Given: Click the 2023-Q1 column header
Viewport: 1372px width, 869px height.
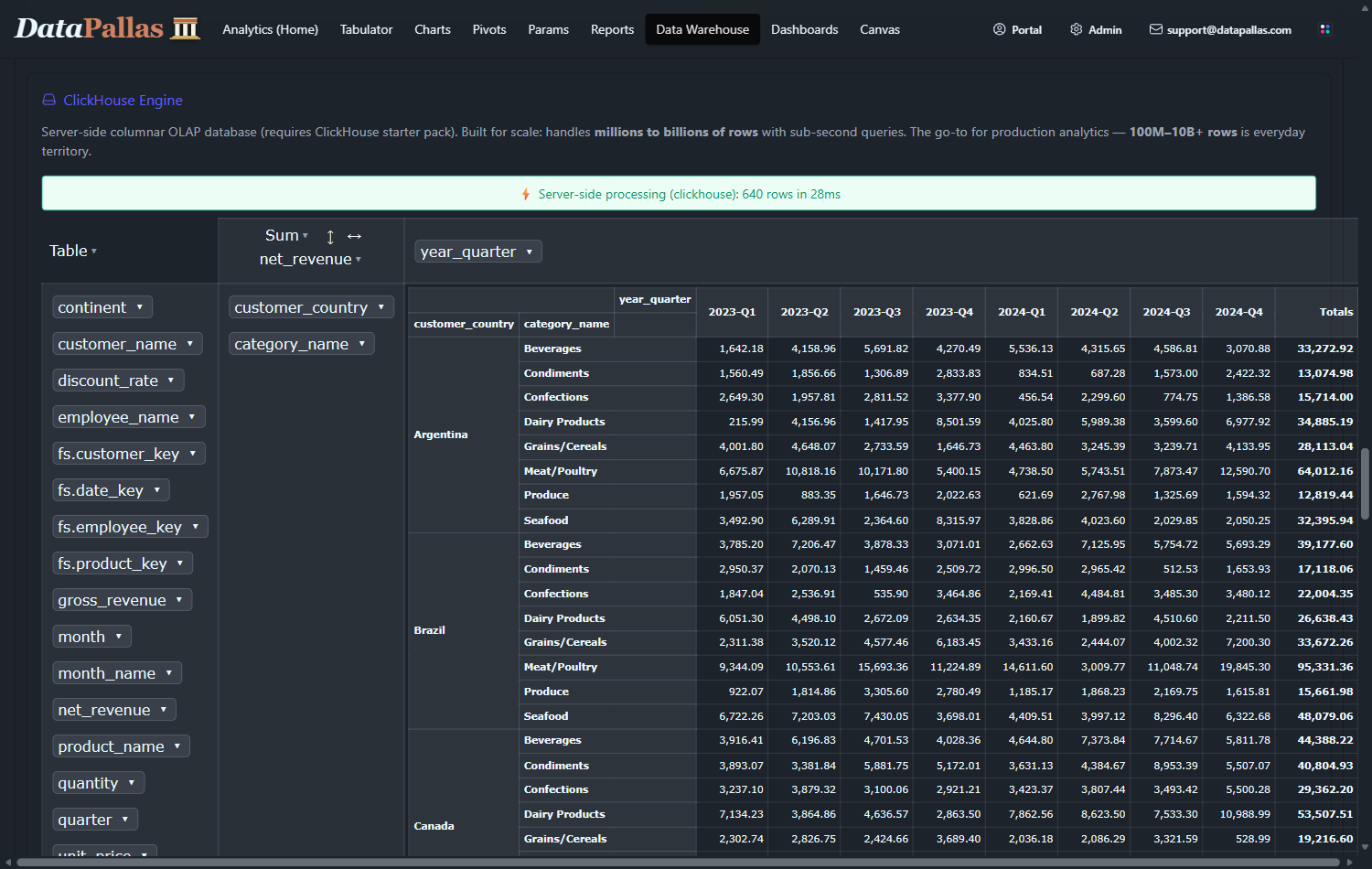Looking at the screenshot, I should [x=732, y=312].
